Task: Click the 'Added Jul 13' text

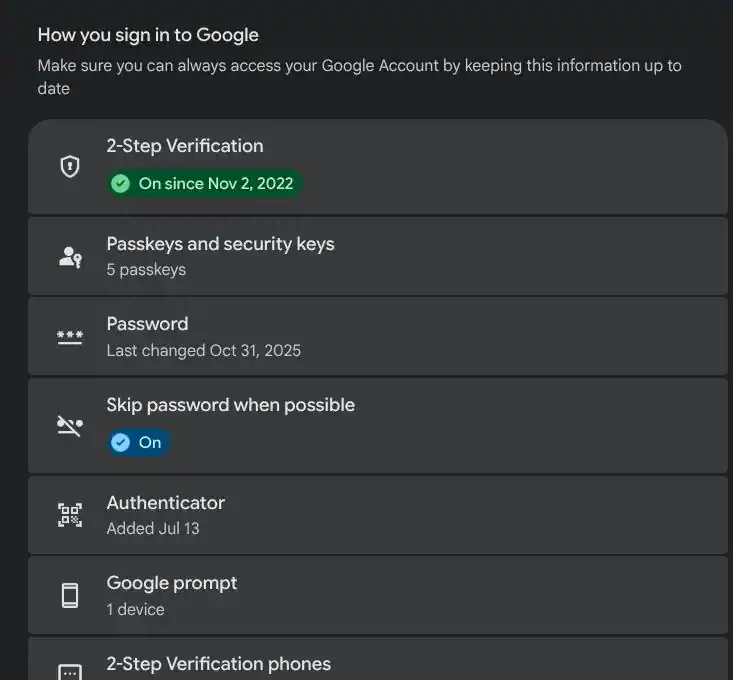Action: click(x=153, y=529)
